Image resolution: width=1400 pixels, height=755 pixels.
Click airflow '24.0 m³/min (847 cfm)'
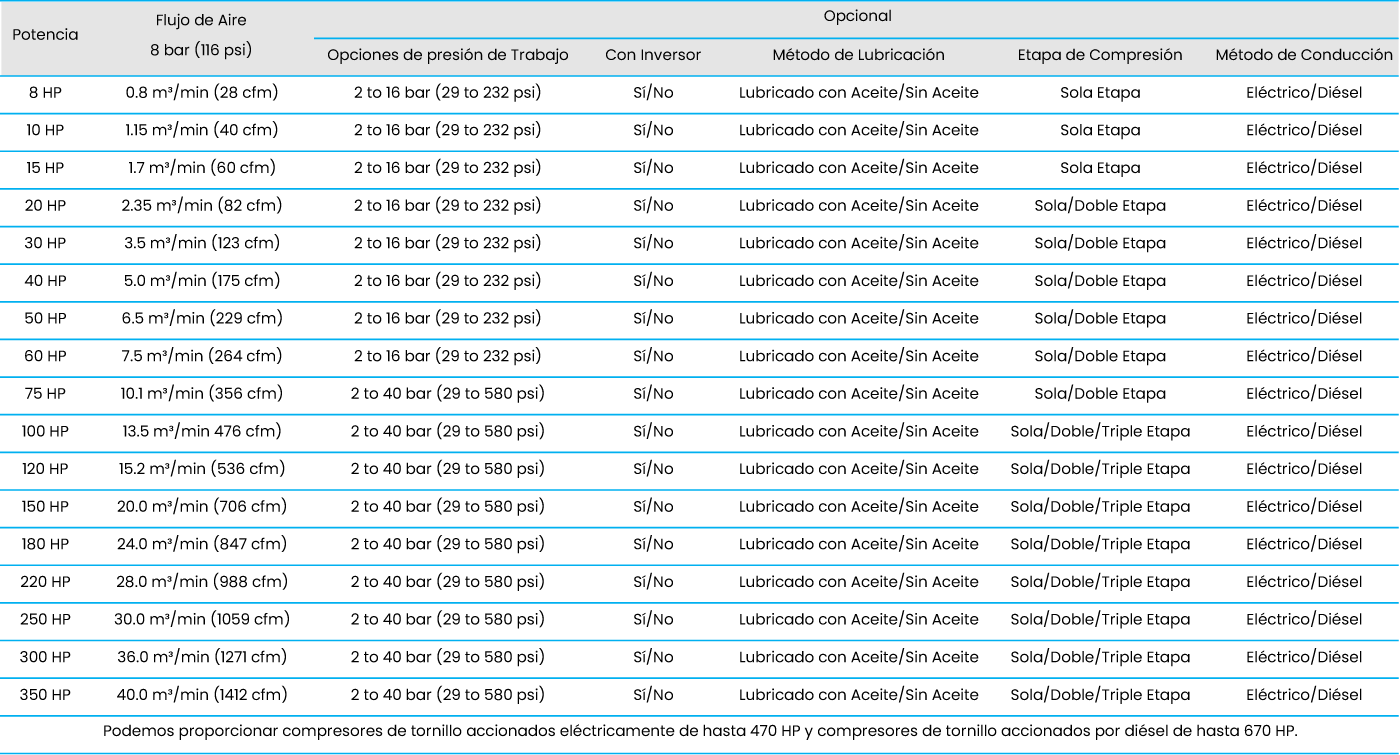click(x=202, y=544)
